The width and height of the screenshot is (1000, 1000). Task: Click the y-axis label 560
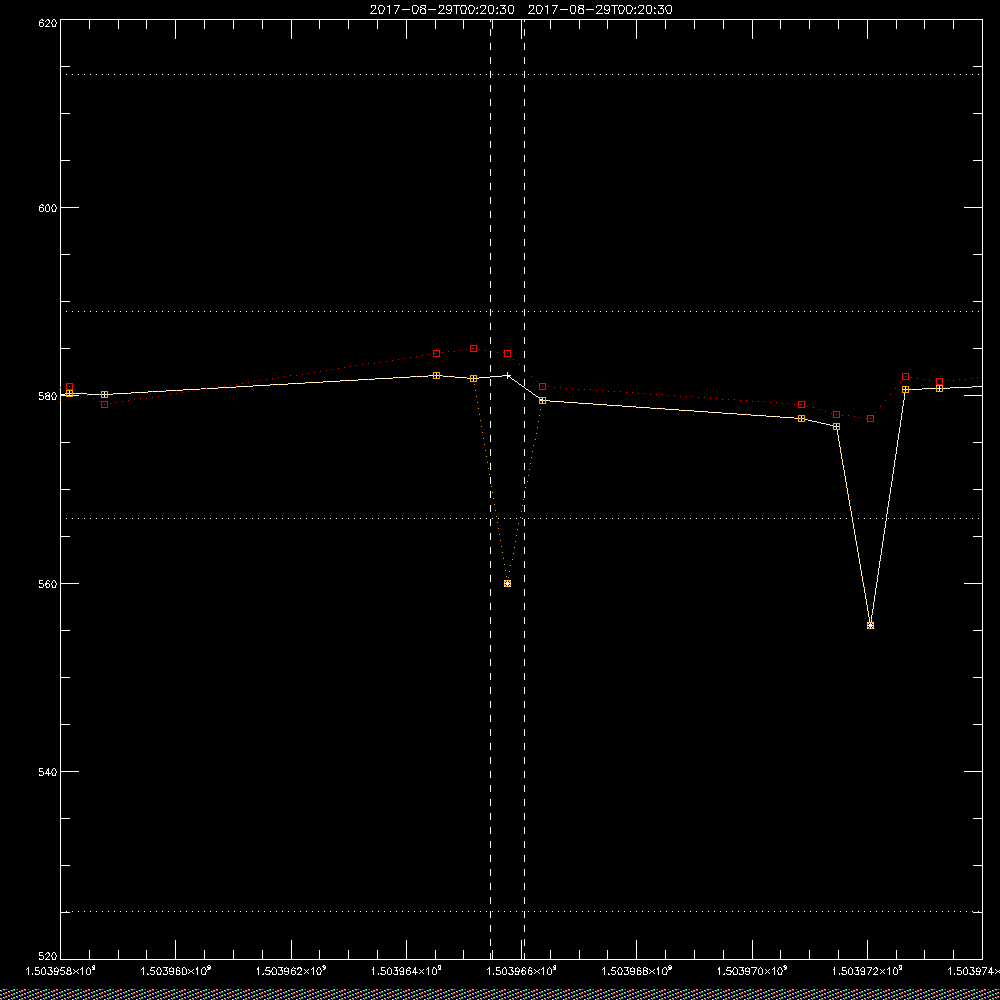pos(48,584)
